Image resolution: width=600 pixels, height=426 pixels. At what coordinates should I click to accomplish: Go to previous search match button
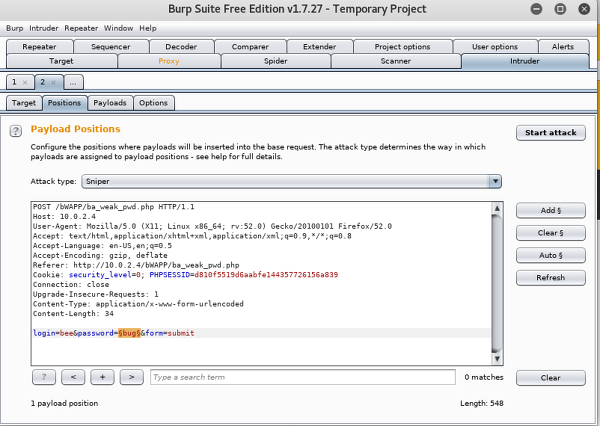[x=73, y=377]
